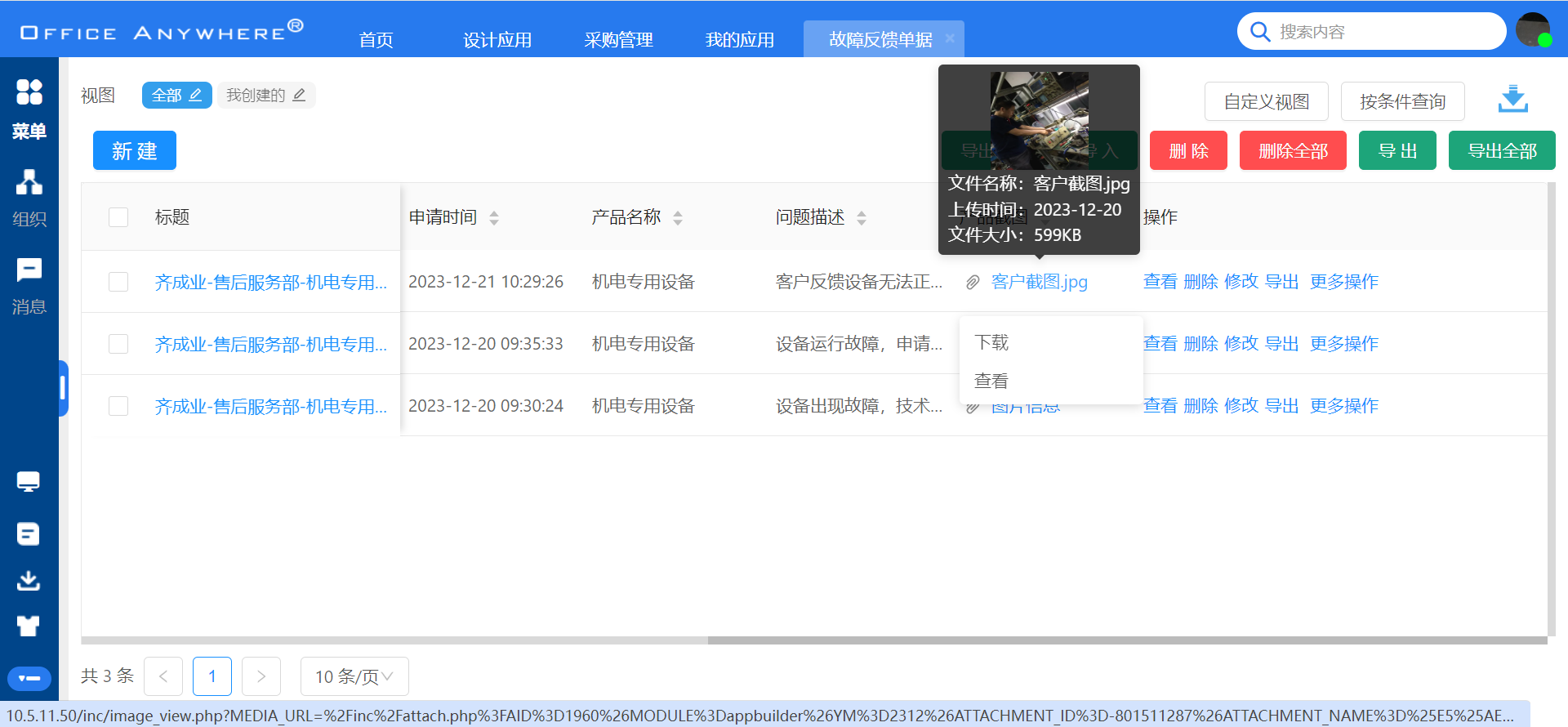Open 更多操作 for the 09:35:33 row

tap(1344, 344)
